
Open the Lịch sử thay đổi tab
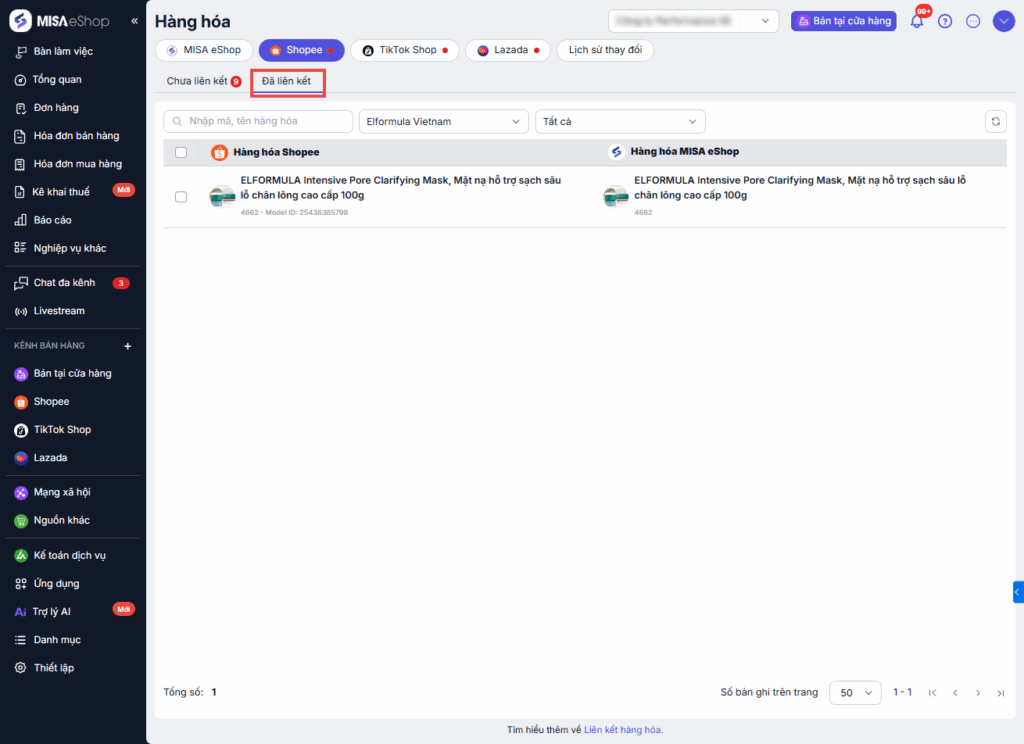click(x=605, y=50)
